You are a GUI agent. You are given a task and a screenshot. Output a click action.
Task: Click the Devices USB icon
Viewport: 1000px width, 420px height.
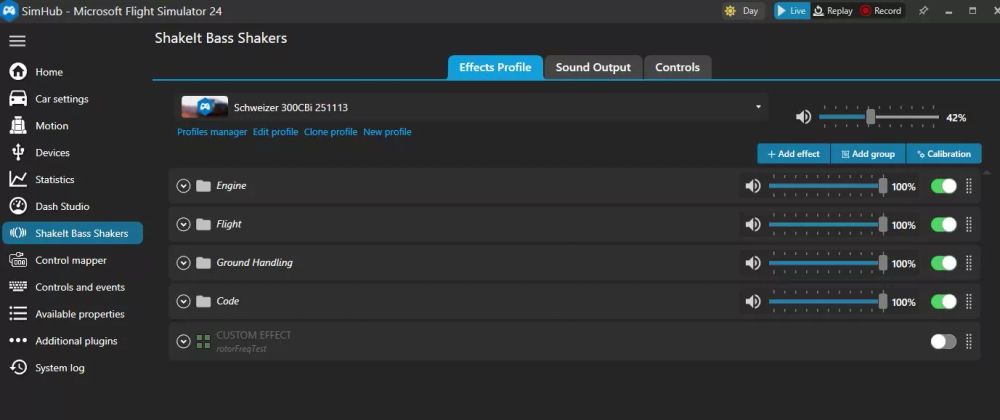18,152
